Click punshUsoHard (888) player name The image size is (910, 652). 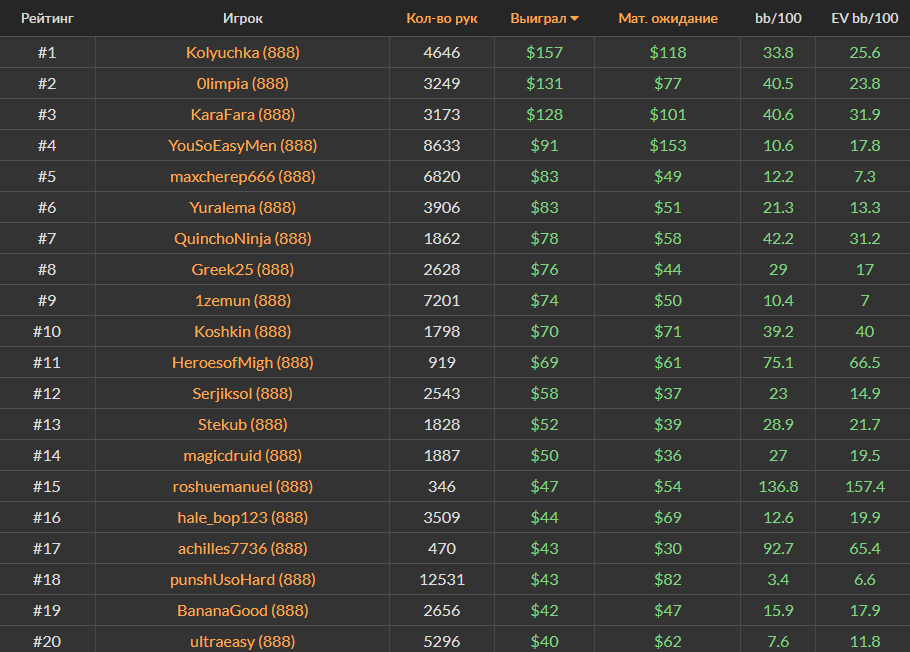[242, 580]
